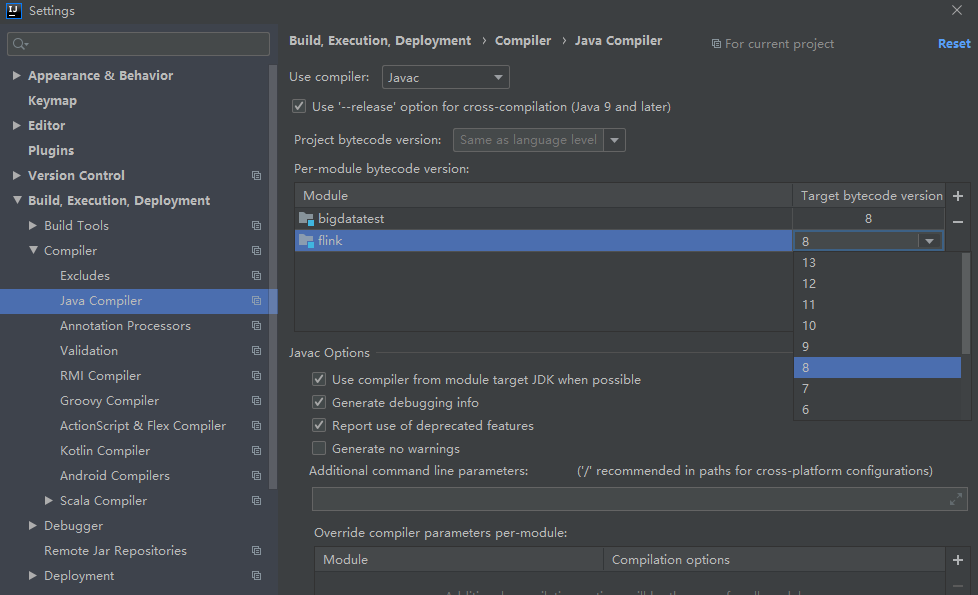Select bytecode version 10 from list
The image size is (978, 595).
877,326
